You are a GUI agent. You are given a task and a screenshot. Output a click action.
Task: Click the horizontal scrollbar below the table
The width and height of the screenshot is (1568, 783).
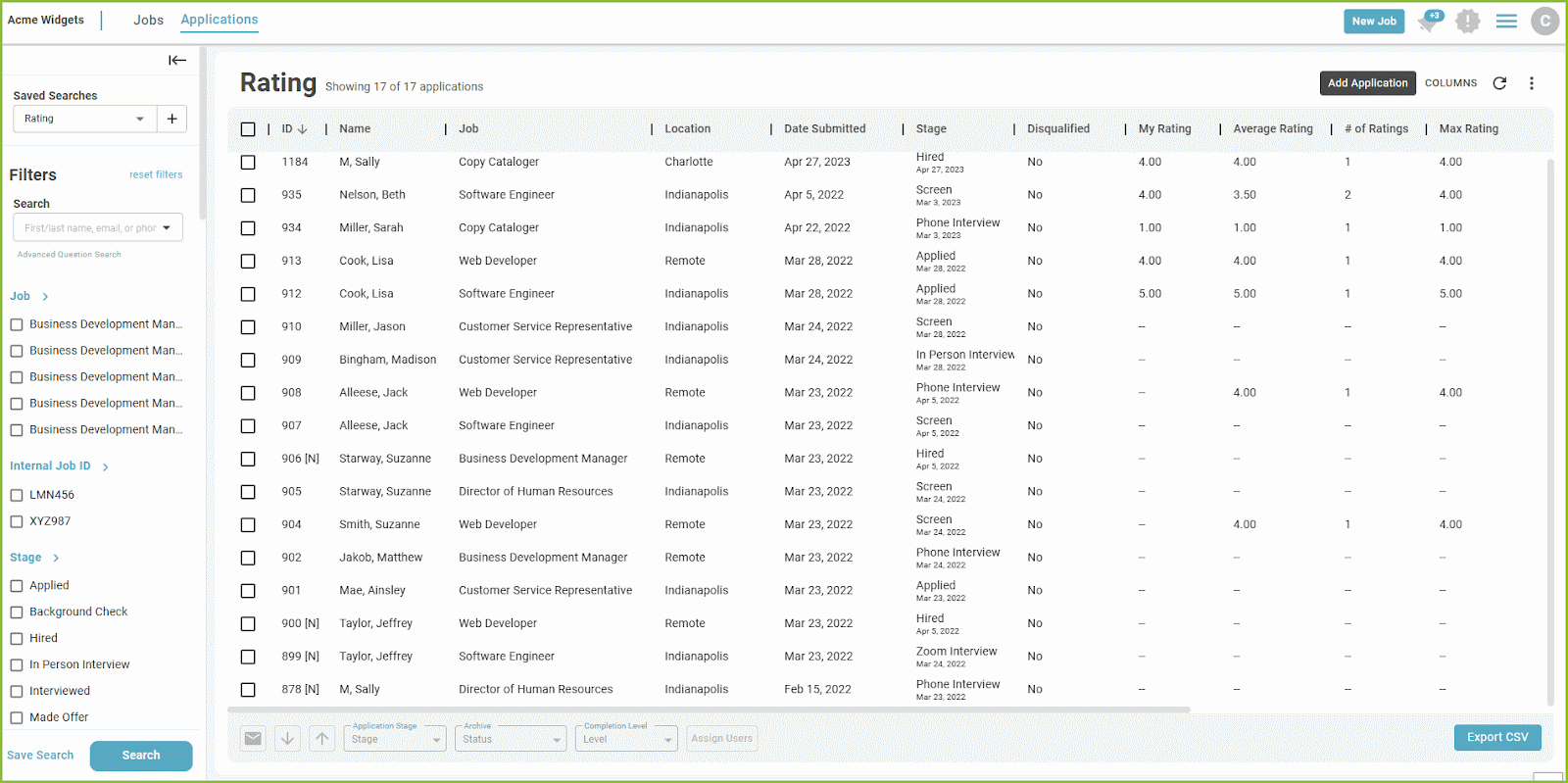[x=709, y=710]
